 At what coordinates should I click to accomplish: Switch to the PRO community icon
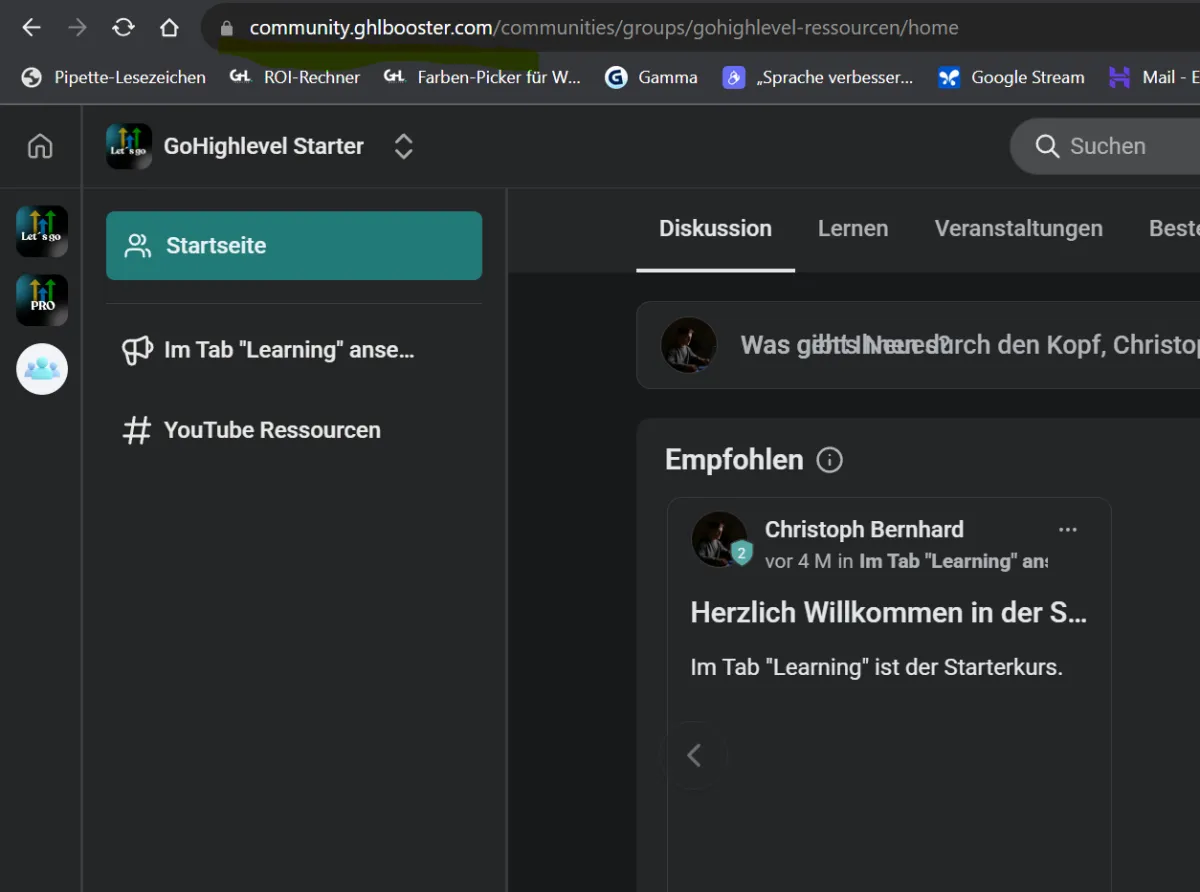click(42, 300)
